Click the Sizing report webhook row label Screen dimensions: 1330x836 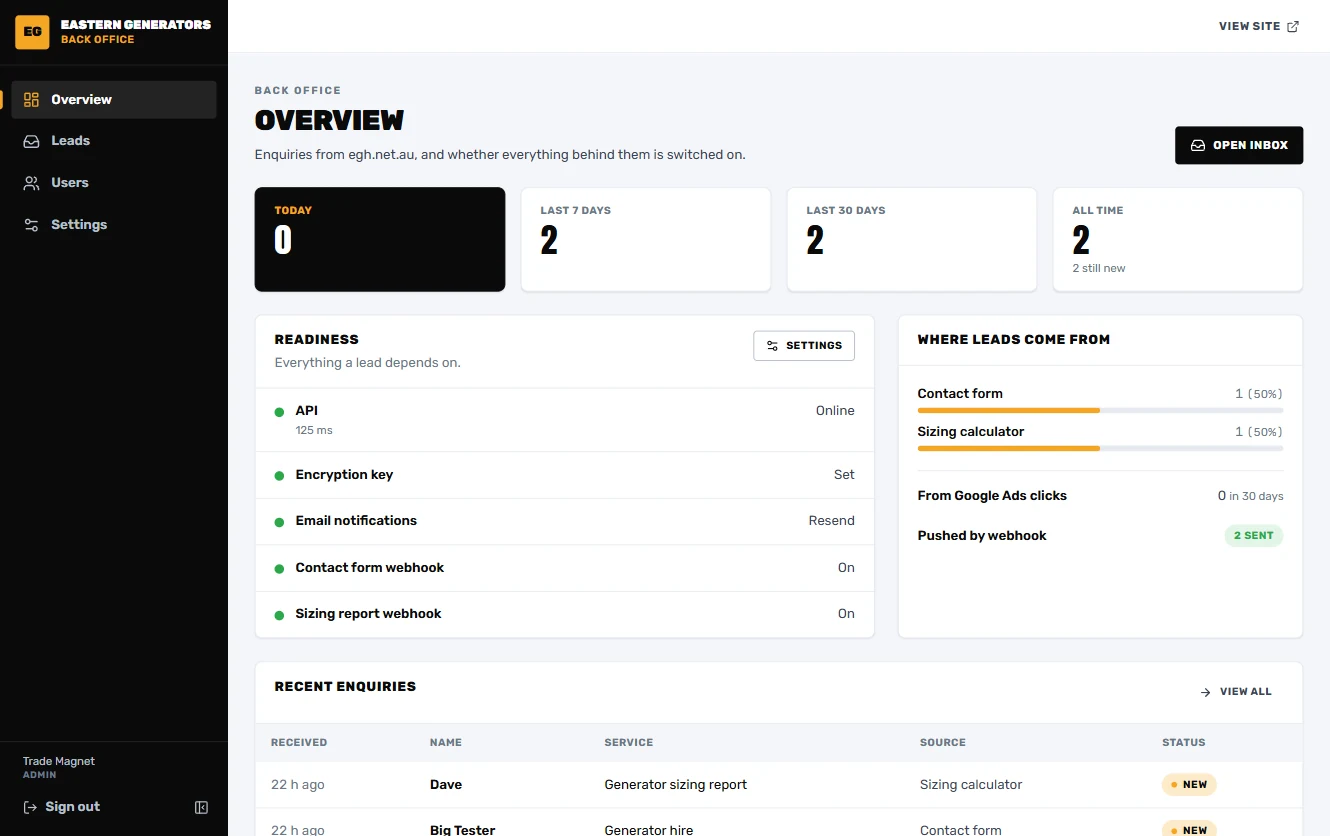(x=368, y=614)
